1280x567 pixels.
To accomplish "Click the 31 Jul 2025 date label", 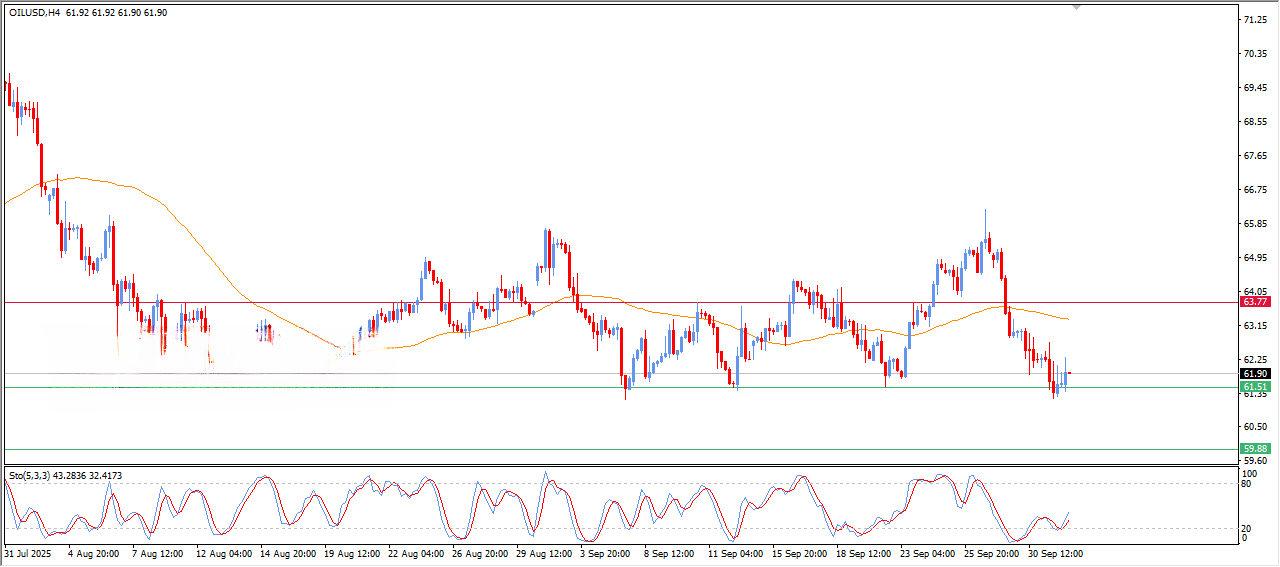I will 28,553.
